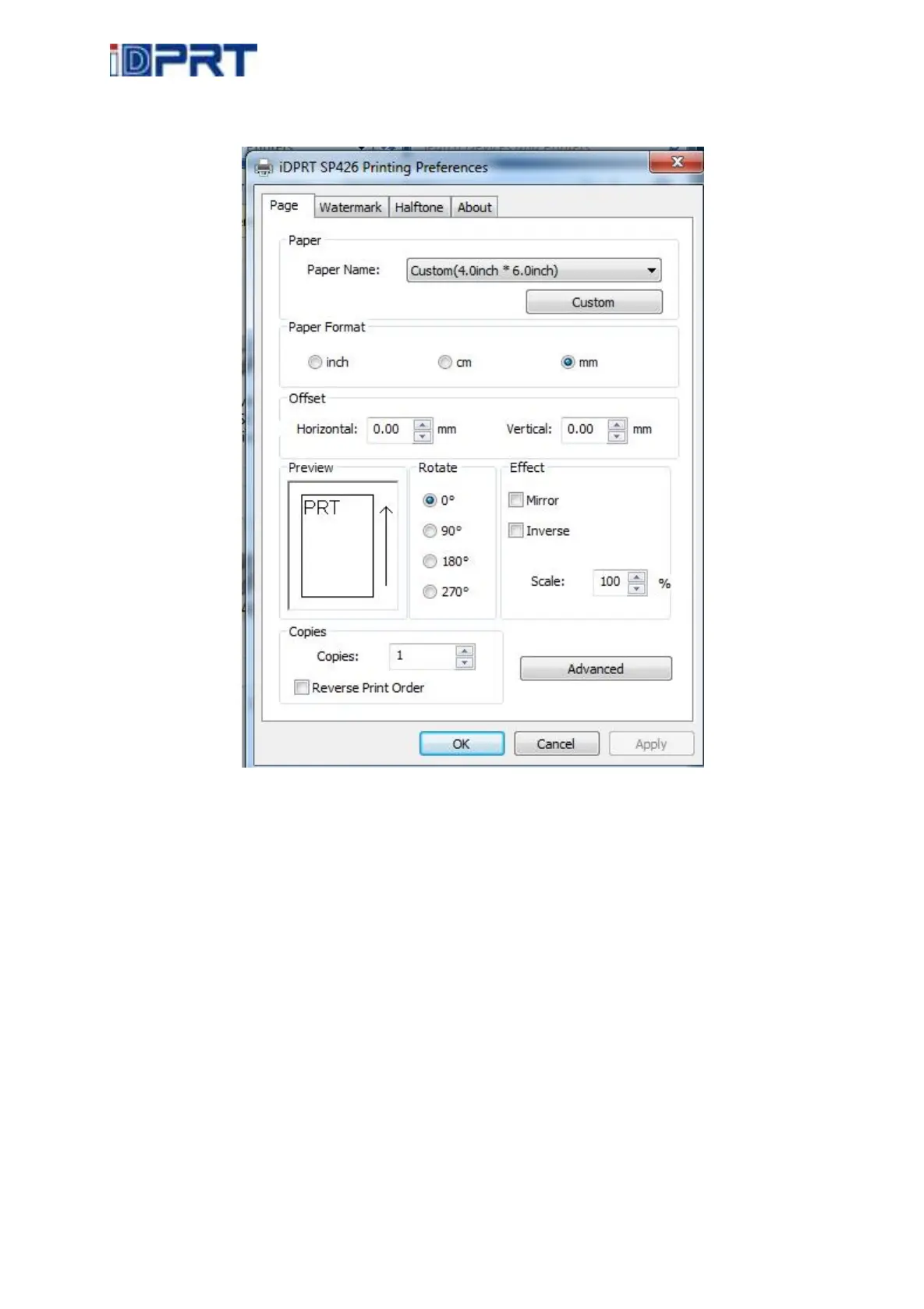Increase Scale with up arrow
Viewport: 924px width, 1309px height.
pos(637,577)
